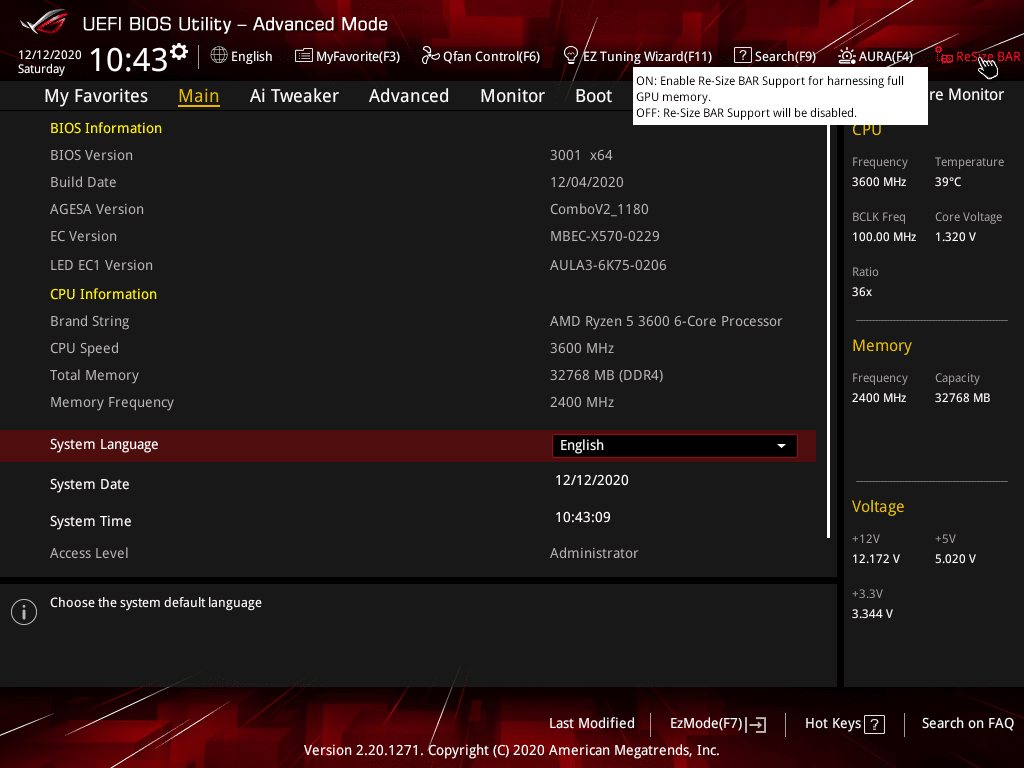This screenshot has height=768, width=1024.
Task: Click the English language button
Action: [x=242, y=56]
